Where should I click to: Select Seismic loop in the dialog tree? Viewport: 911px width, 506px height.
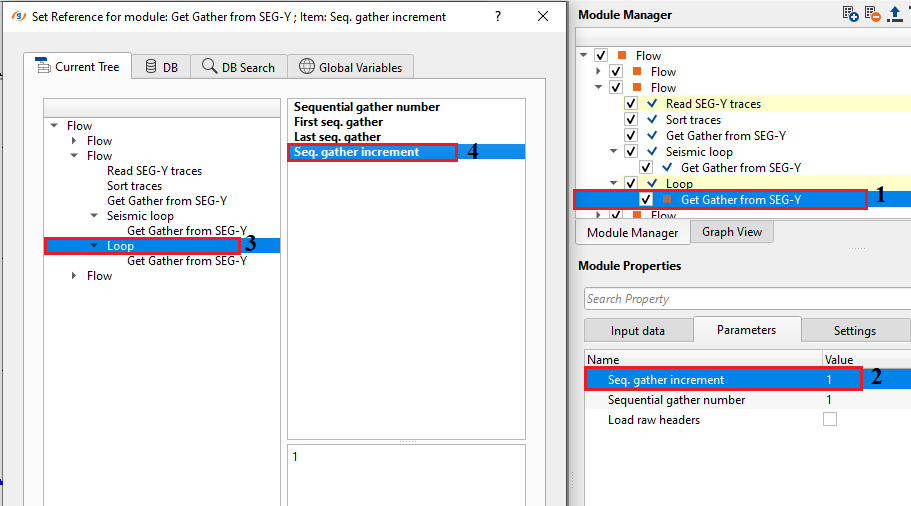140,216
